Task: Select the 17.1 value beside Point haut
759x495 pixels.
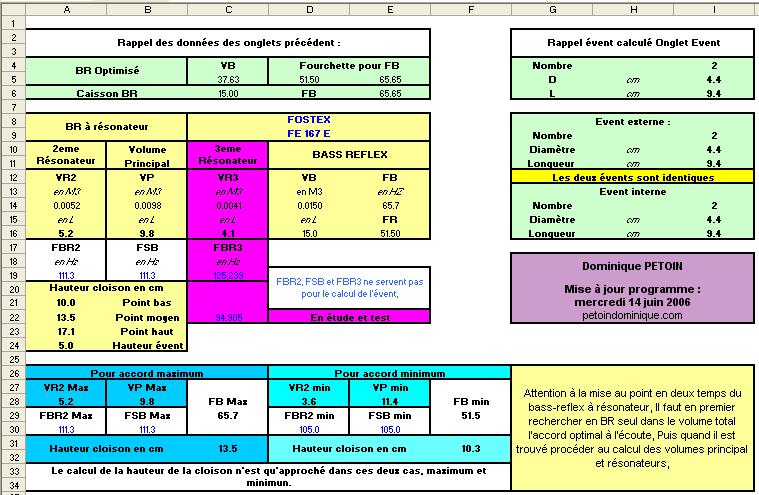Action: pos(66,331)
